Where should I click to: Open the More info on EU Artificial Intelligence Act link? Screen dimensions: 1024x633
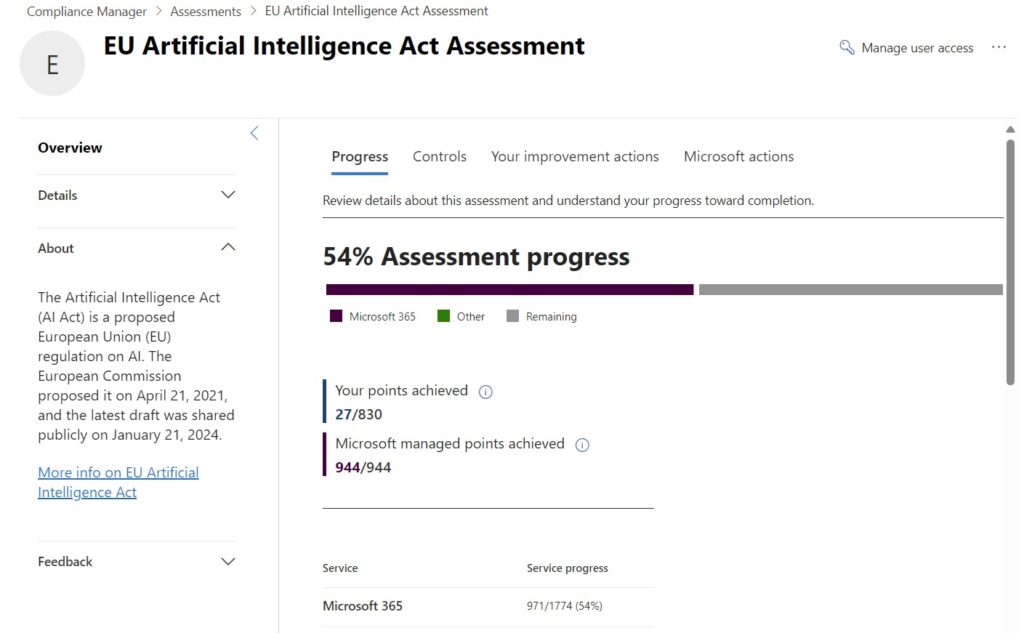[117, 482]
